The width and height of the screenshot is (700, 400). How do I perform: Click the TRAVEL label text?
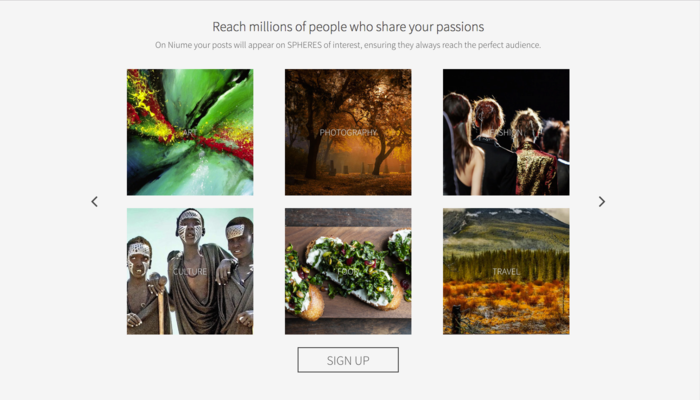click(506, 271)
